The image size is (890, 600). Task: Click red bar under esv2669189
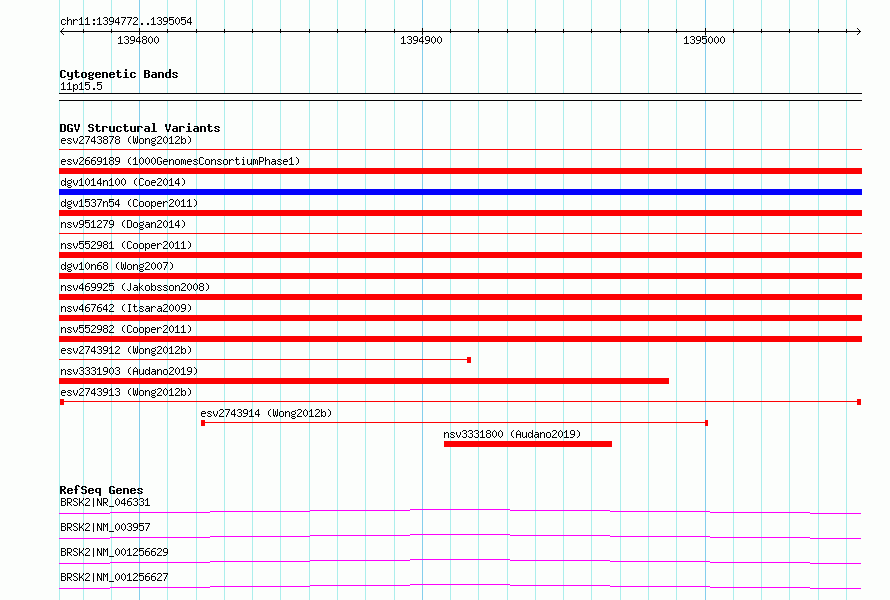[460, 171]
